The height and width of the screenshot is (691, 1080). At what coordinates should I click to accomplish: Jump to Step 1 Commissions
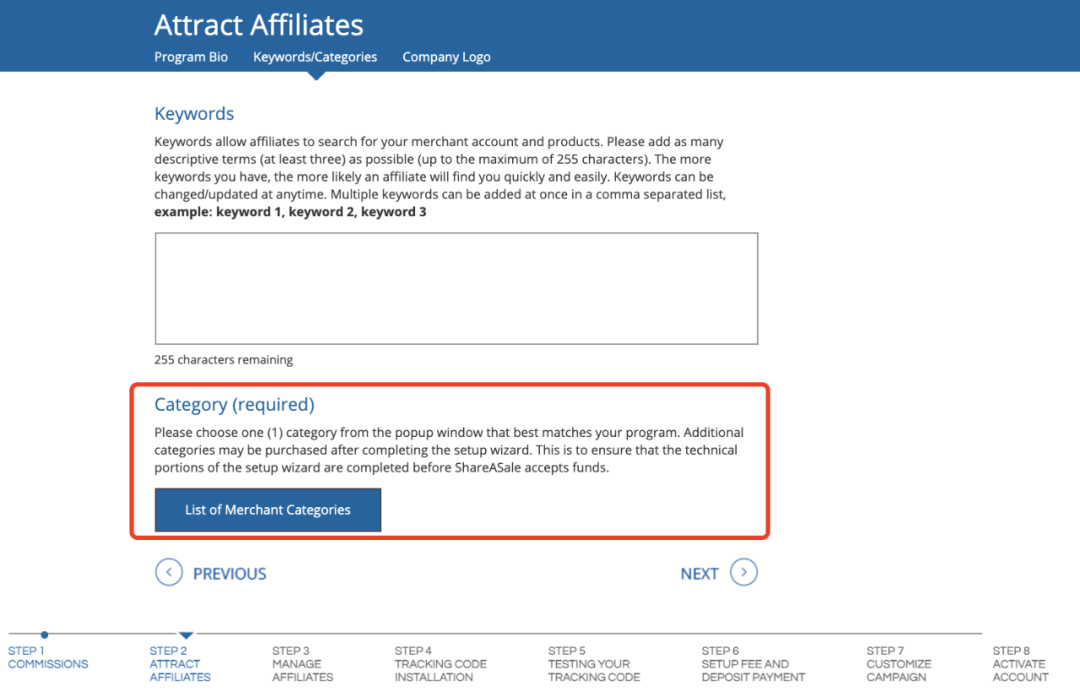[48, 658]
